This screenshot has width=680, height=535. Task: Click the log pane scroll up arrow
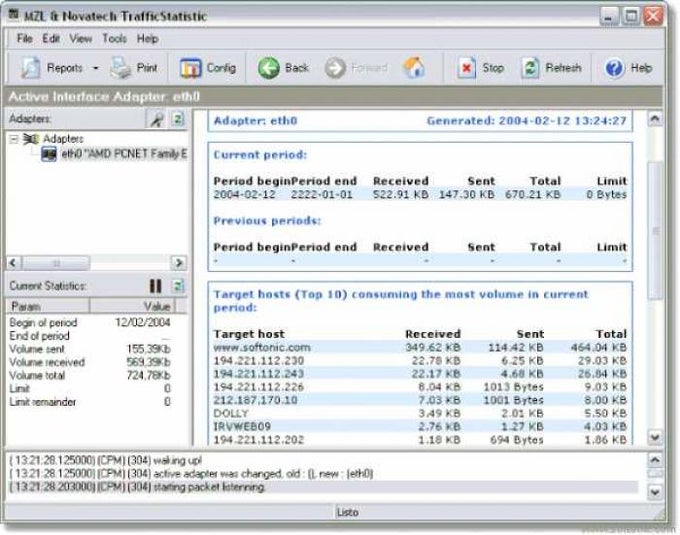[655, 460]
